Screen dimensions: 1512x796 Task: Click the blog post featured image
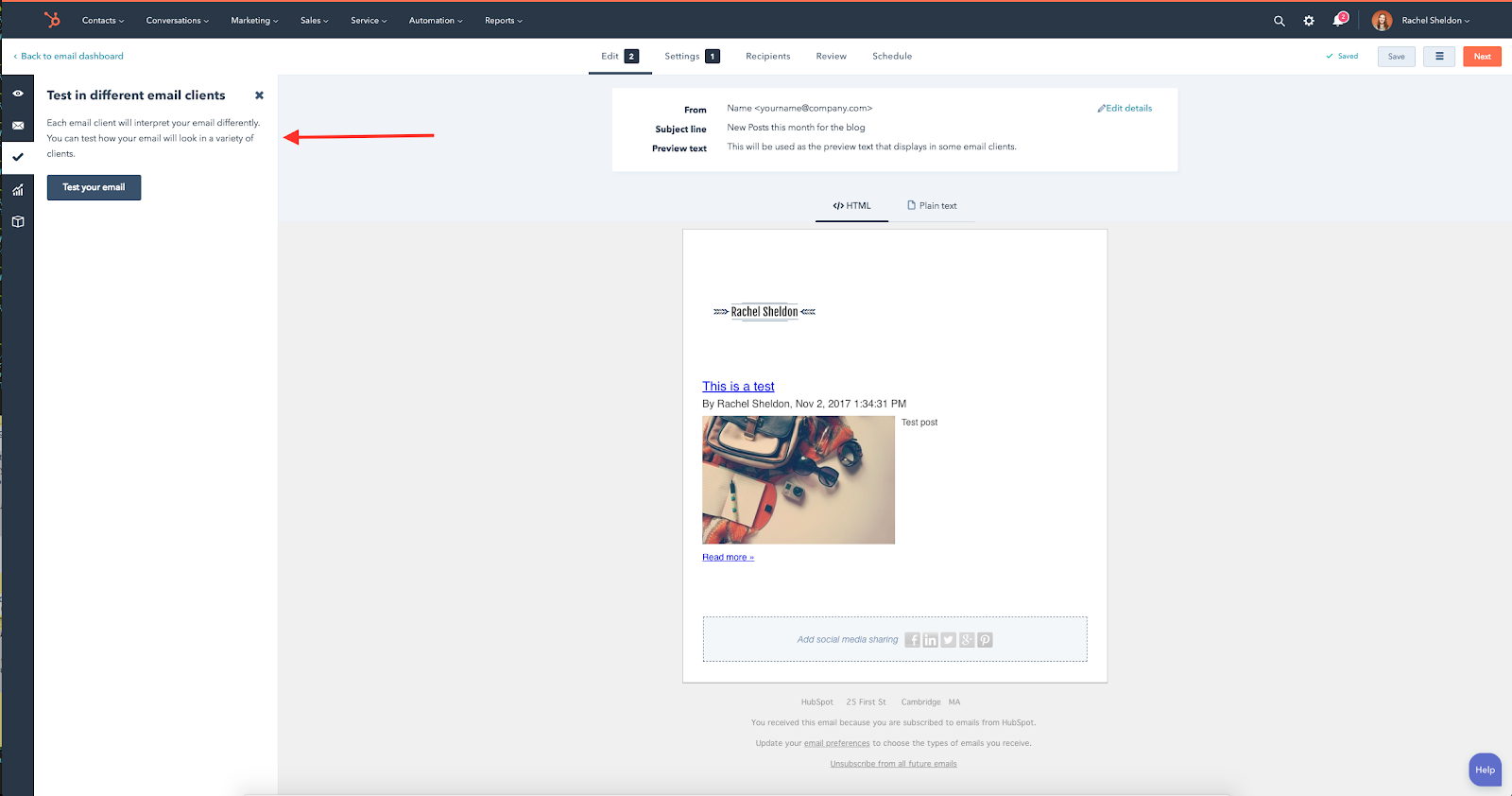point(799,480)
